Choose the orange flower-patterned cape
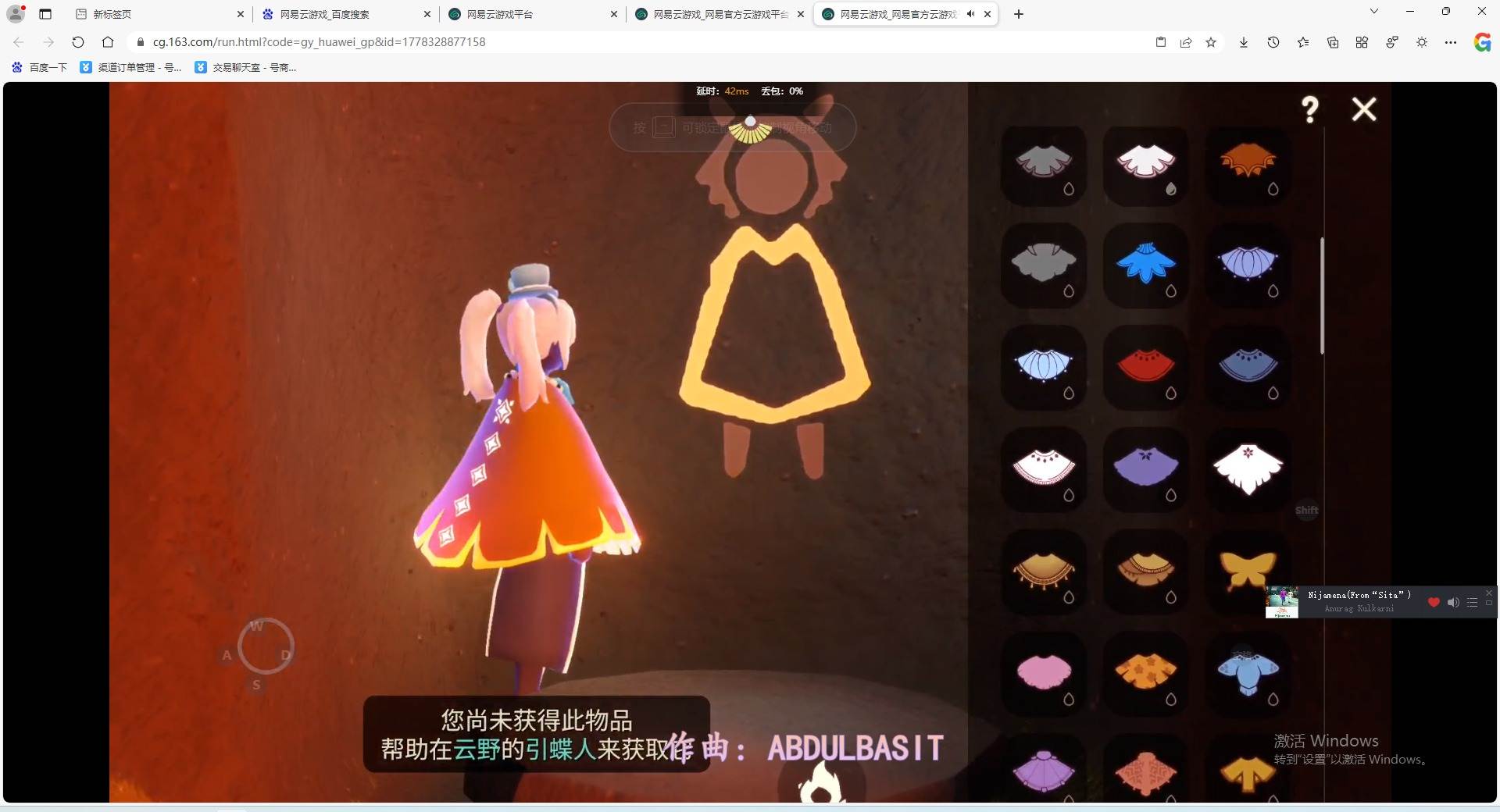The image size is (1500, 812). coord(1146,675)
